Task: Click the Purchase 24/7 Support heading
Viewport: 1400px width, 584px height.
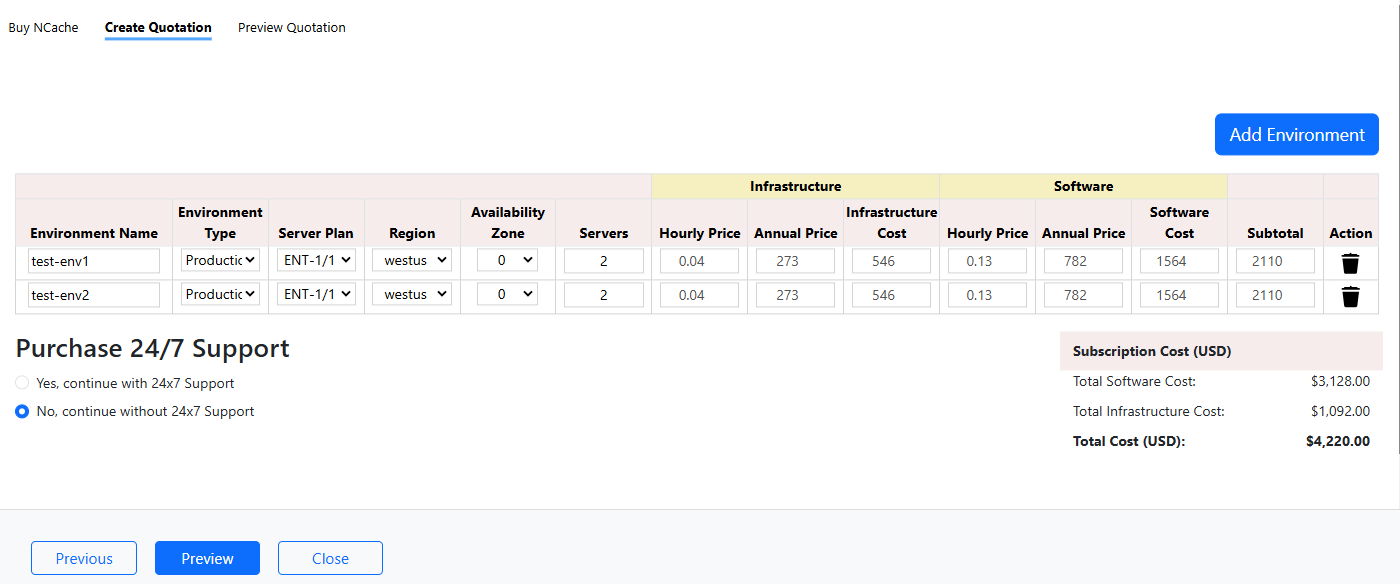Action: click(x=152, y=348)
